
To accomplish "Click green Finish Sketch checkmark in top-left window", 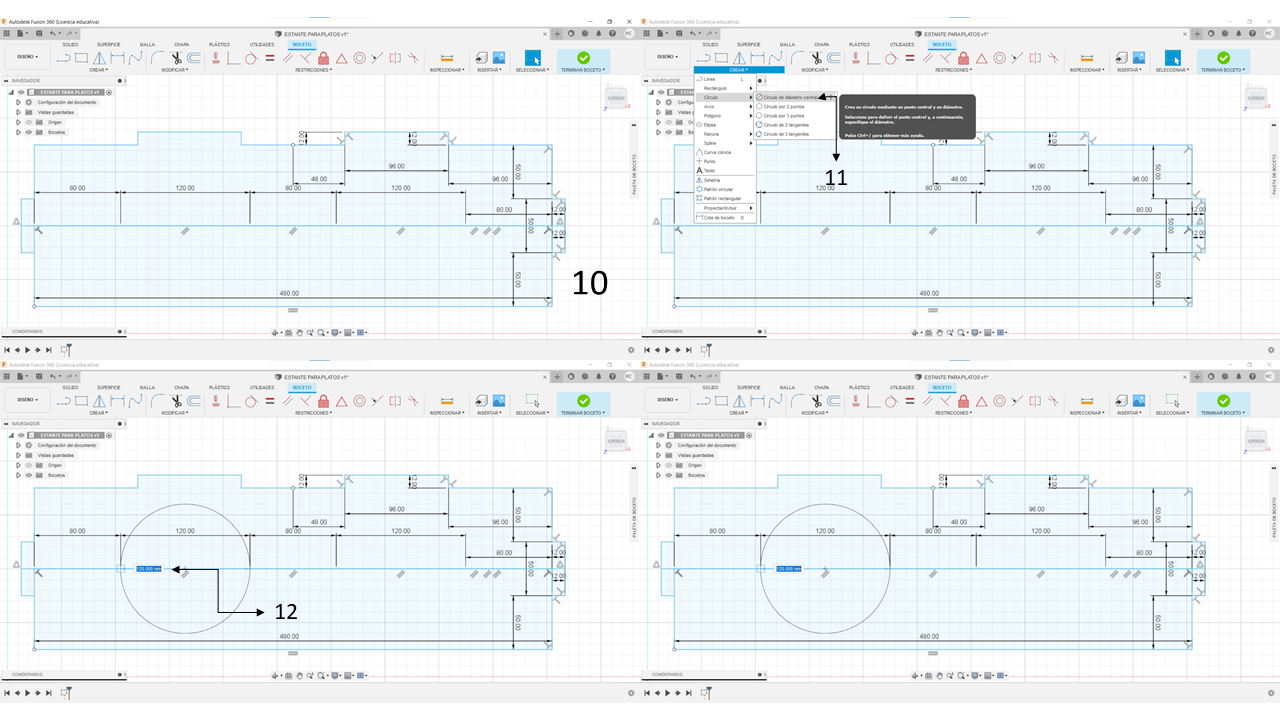I will coord(584,58).
